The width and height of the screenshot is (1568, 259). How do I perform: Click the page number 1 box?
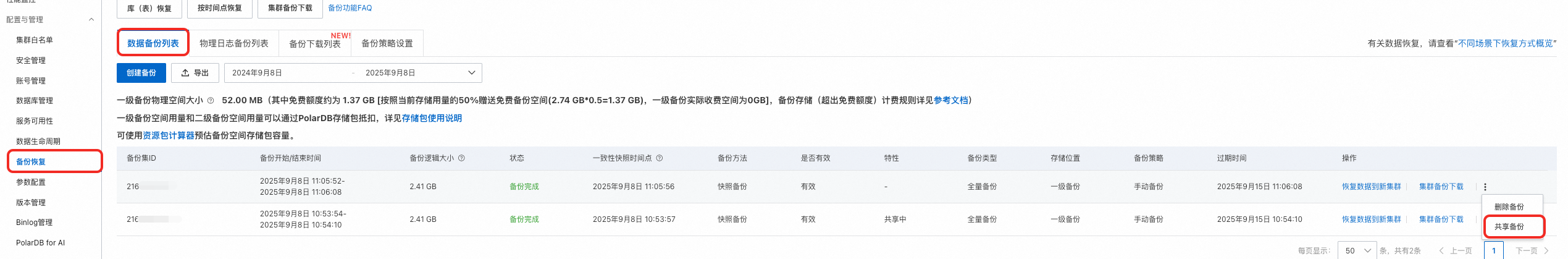[x=1494, y=250]
